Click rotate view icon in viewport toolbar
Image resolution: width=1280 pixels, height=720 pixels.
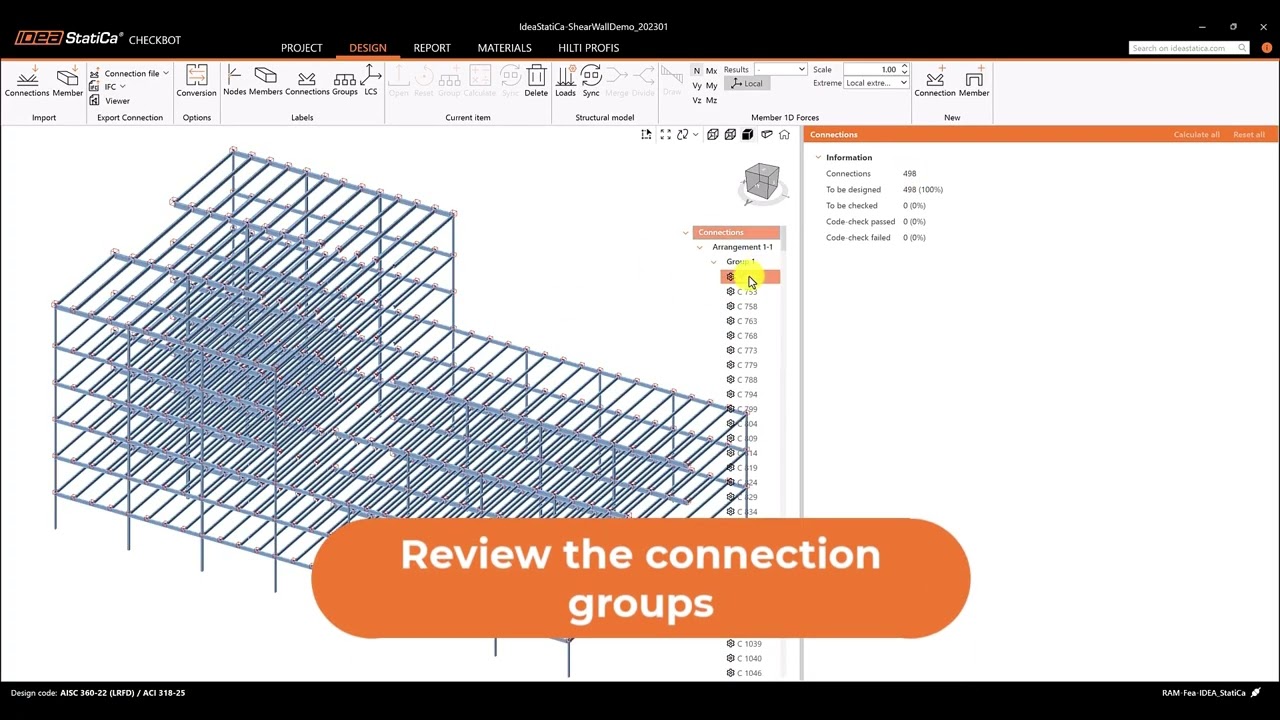point(682,135)
